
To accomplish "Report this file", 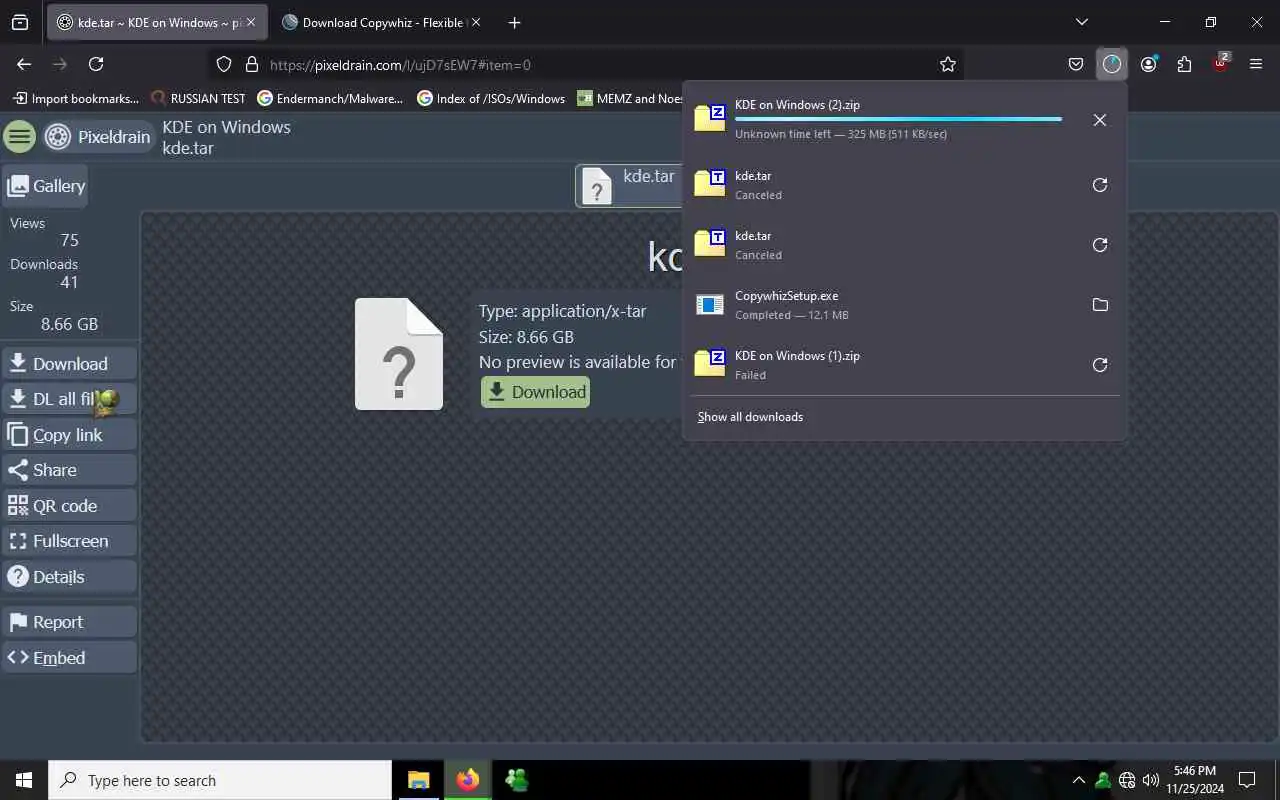I will tap(69, 622).
